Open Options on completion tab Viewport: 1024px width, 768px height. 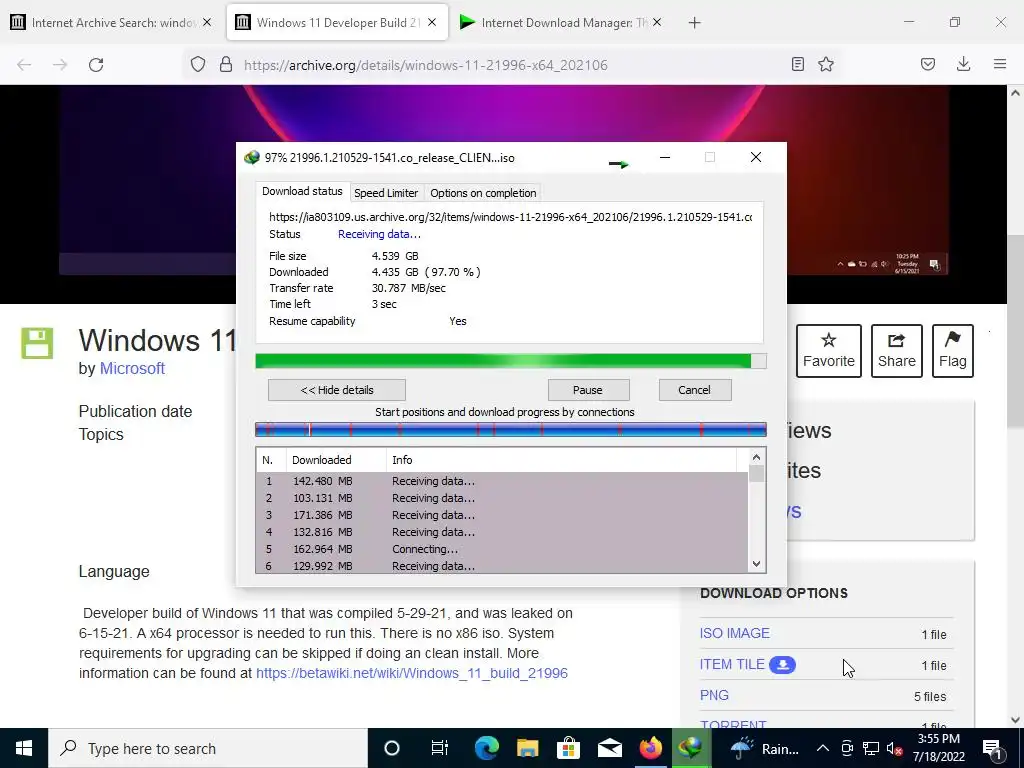483,193
